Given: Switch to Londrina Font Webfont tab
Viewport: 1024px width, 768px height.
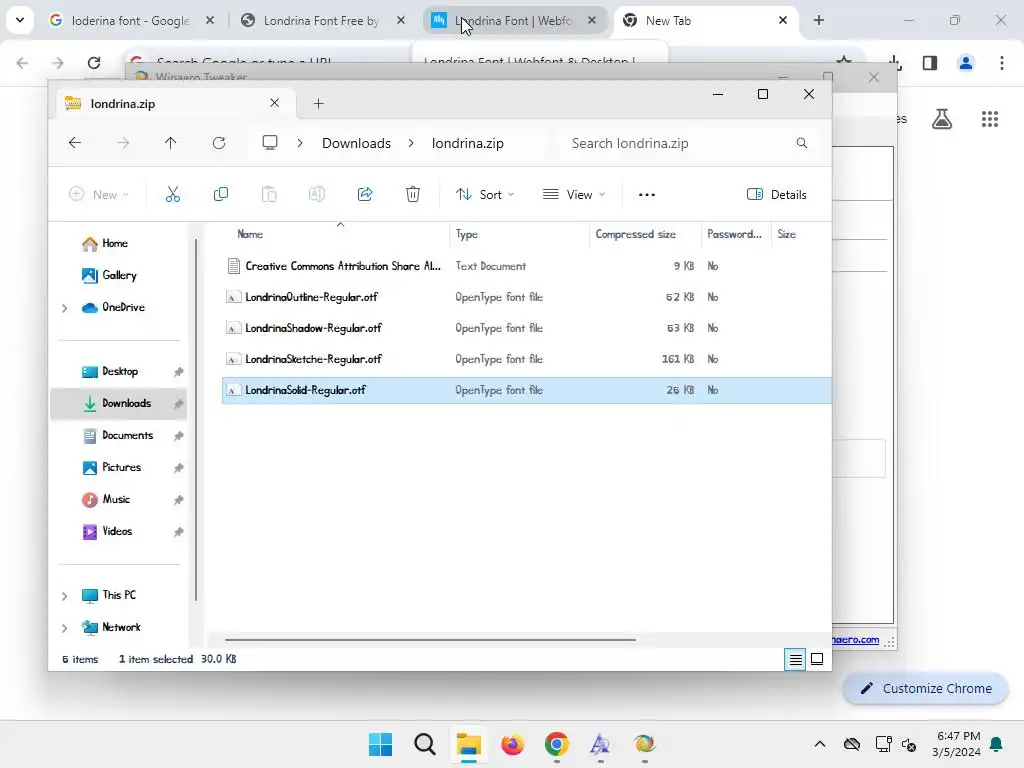Looking at the screenshot, I should pos(515,21).
